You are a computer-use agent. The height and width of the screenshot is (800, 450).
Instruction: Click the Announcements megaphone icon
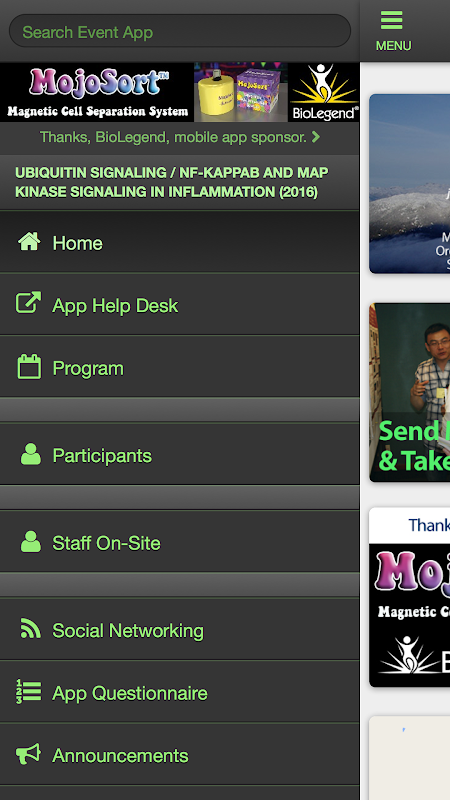click(29, 754)
